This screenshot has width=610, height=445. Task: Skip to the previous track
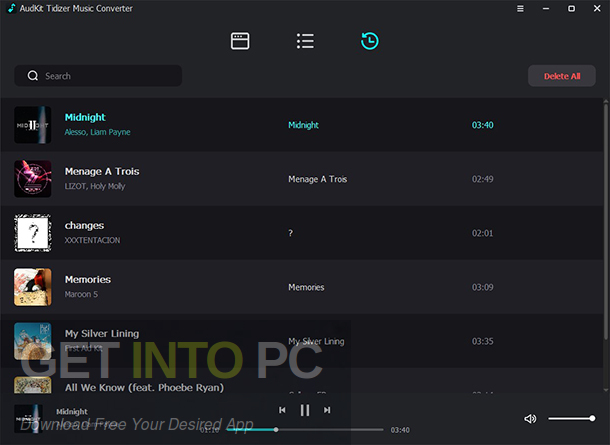pos(282,410)
